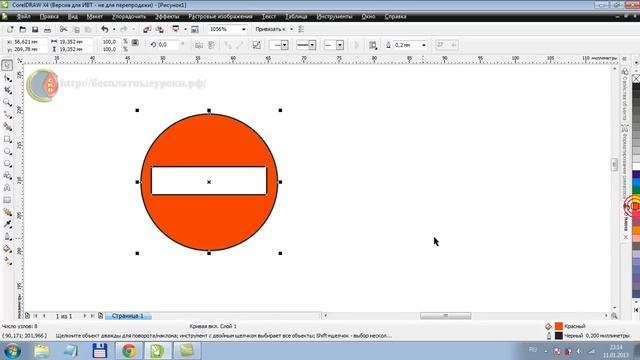640x360 pixels.
Task: Select the Smart Fill tool in toolbox
Action: point(7,127)
